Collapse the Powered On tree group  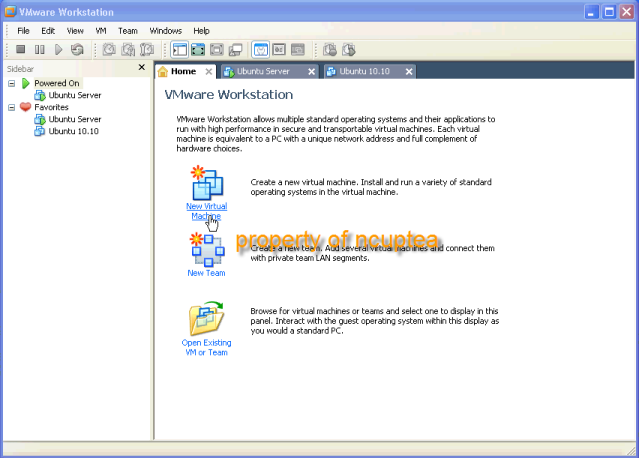(x=11, y=84)
